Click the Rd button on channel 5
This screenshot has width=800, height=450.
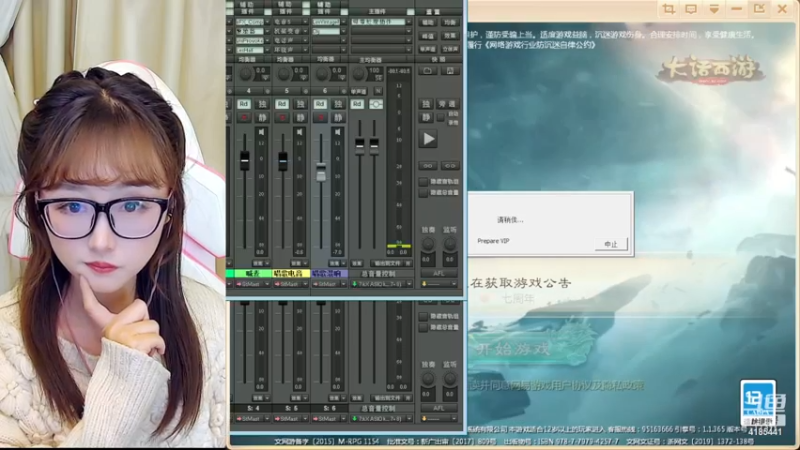(282, 104)
